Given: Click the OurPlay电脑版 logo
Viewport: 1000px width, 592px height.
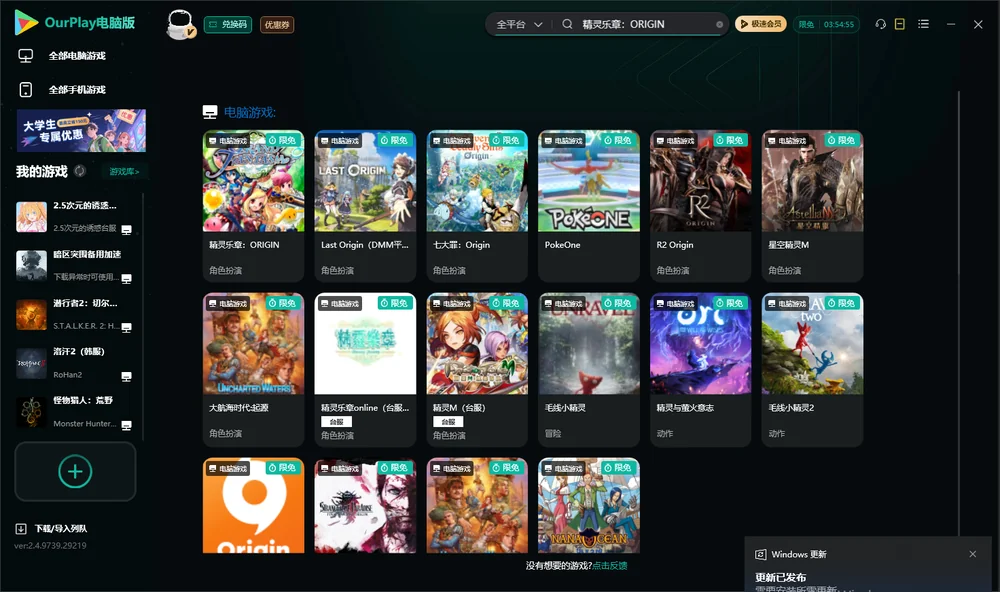Looking at the screenshot, I should pos(75,23).
